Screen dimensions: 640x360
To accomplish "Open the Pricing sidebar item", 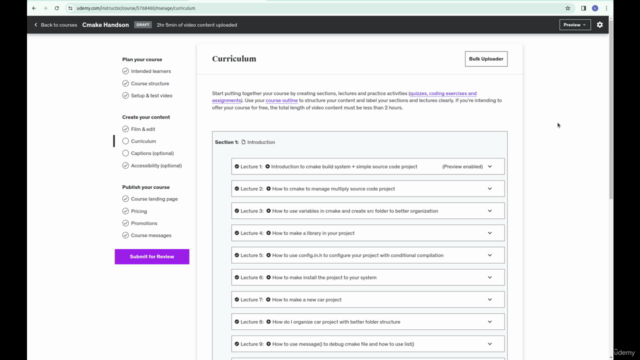I will [x=139, y=211].
